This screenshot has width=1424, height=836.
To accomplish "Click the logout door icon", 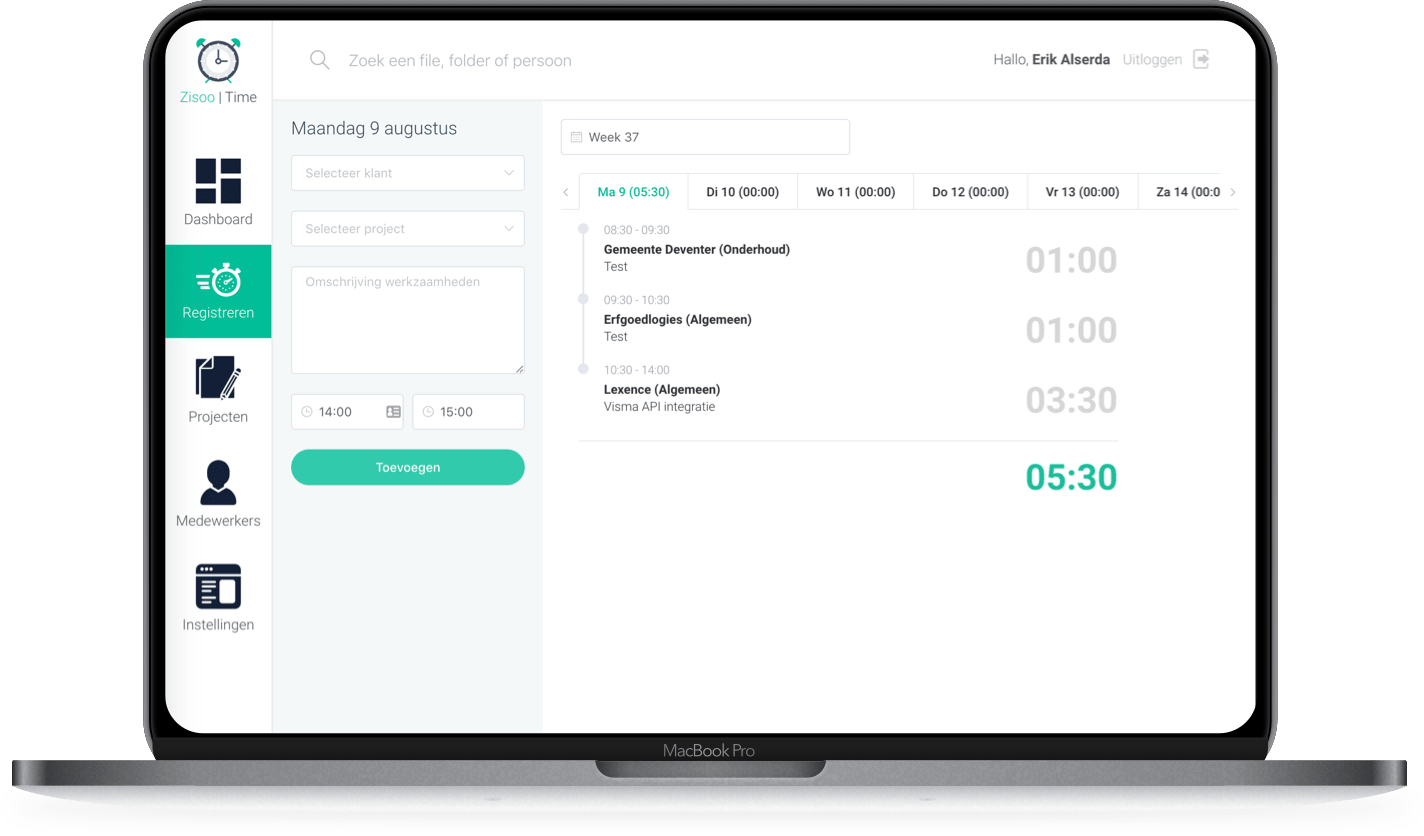I will (1201, 59).
